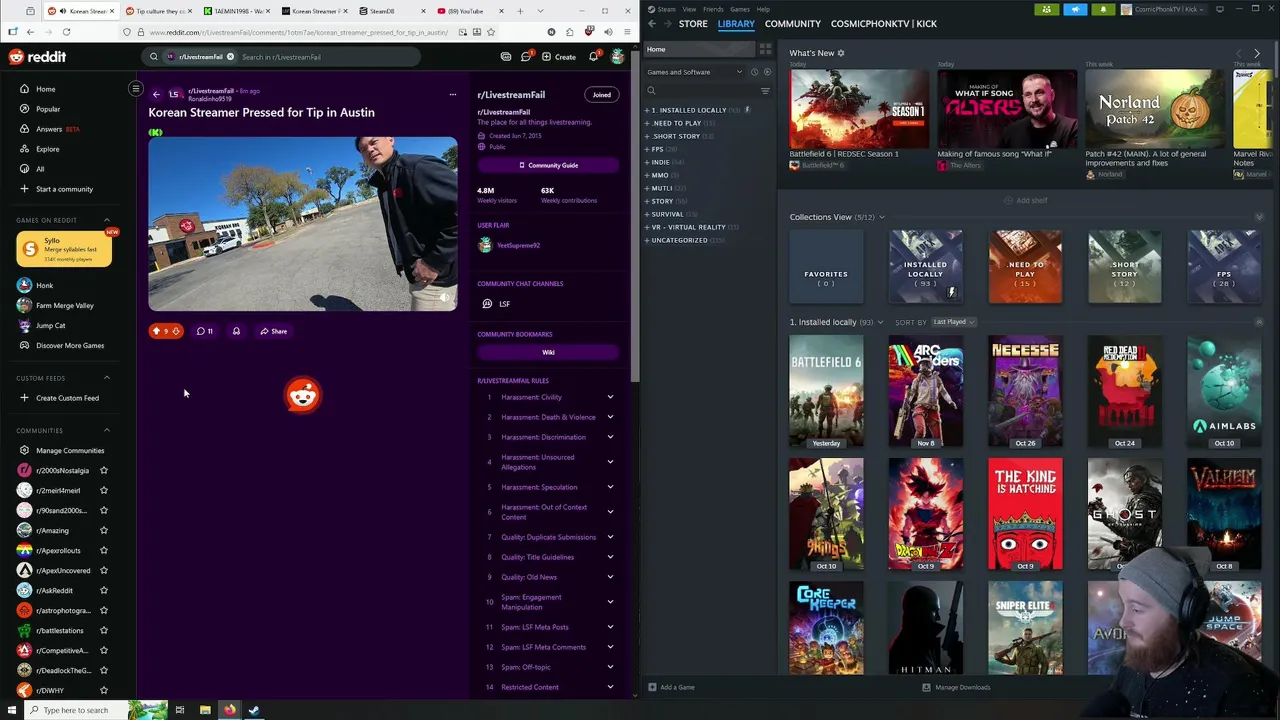Image resolution: width=1280 pixels, height=720 pixels.
Task: Click the Reddit logo in browser header
Action: [37, 57]
